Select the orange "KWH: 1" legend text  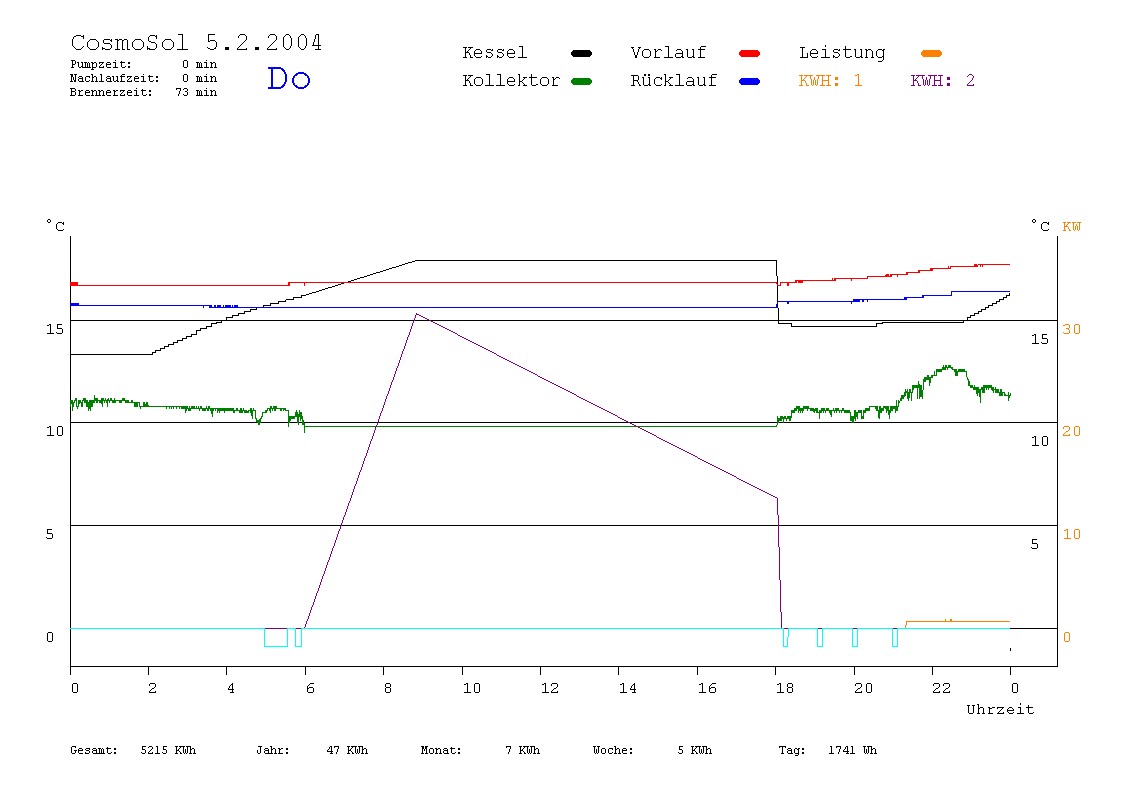[831, 81]
